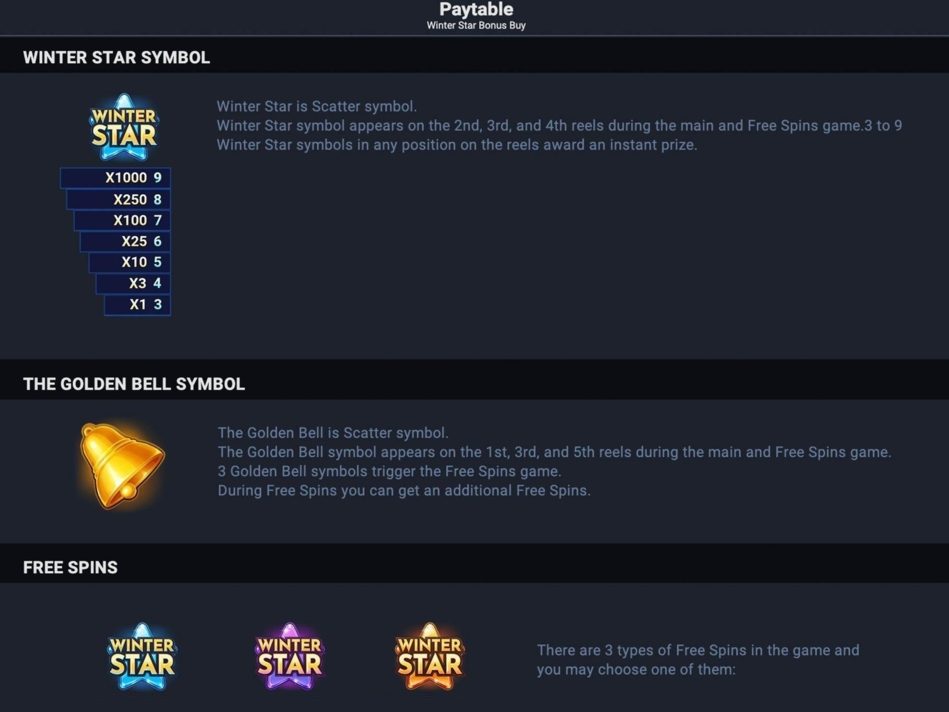Click the X25 6 payout row
The image size is (949, 712).
(x=125, y=241)
